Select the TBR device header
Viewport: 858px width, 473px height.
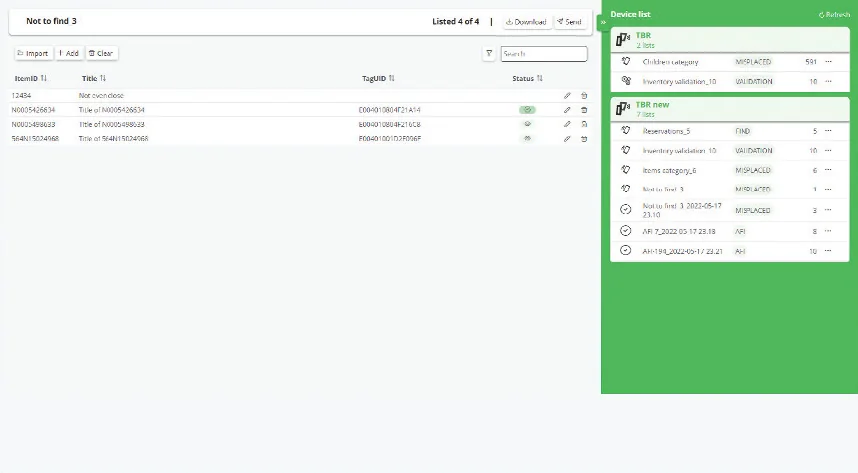[x=730, y=40]
